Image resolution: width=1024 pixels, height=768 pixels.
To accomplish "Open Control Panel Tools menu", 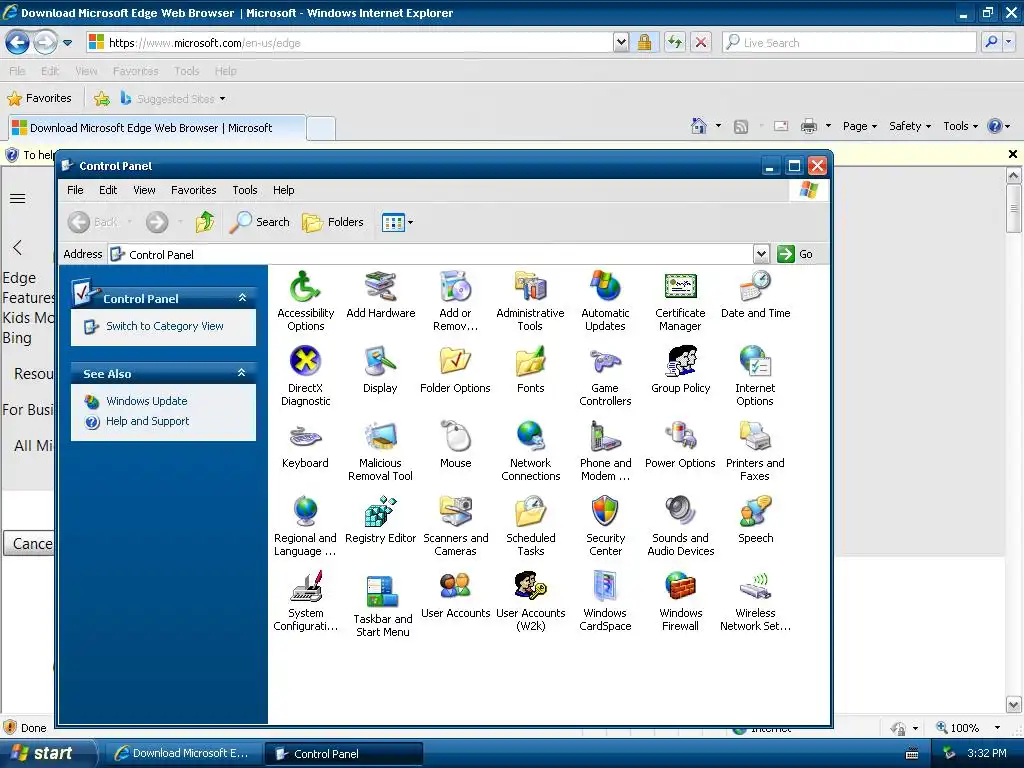I will tap(245, 190).
